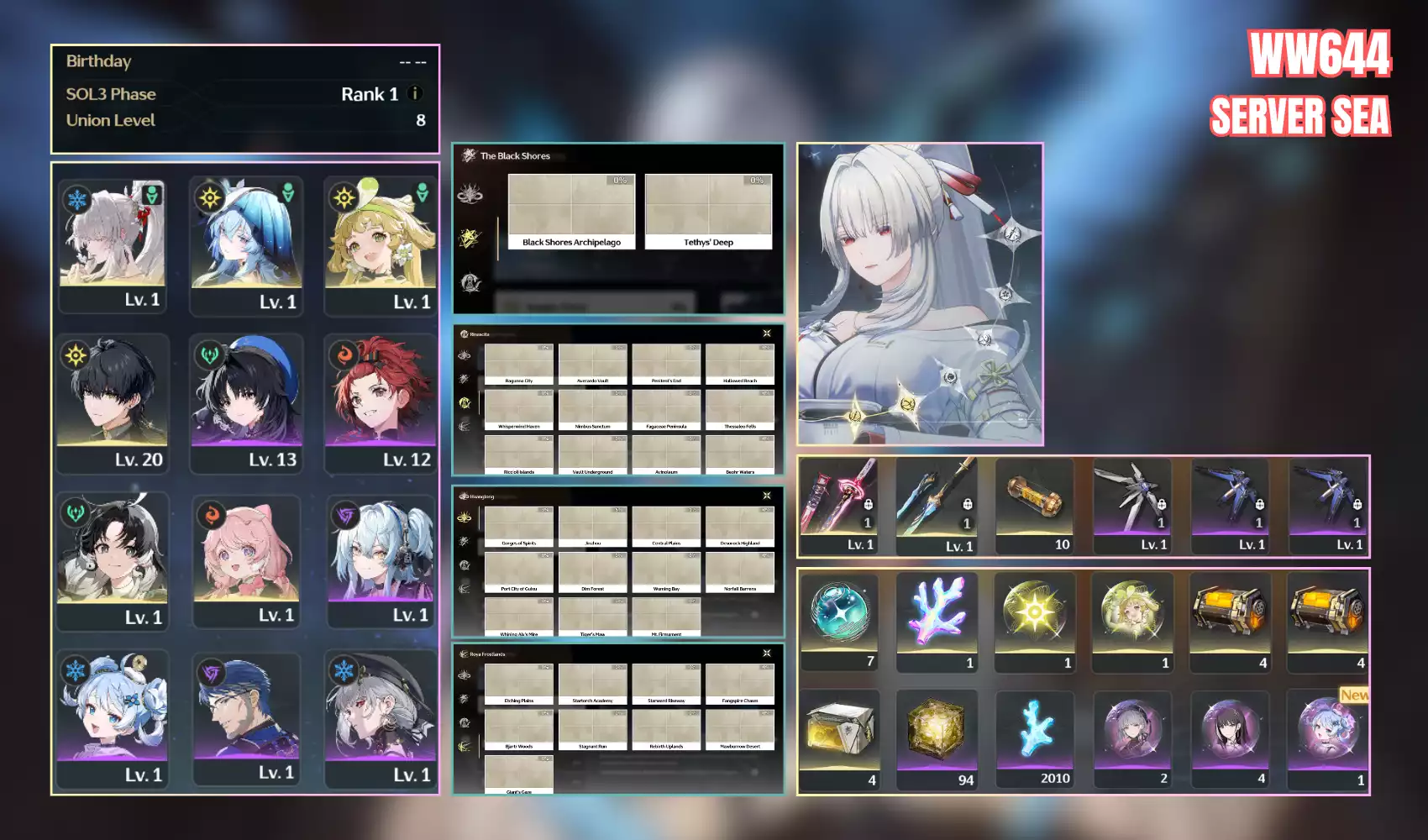Open the black-haired character card at Lv. 20
1428x840 pixels.
(112, 404)
